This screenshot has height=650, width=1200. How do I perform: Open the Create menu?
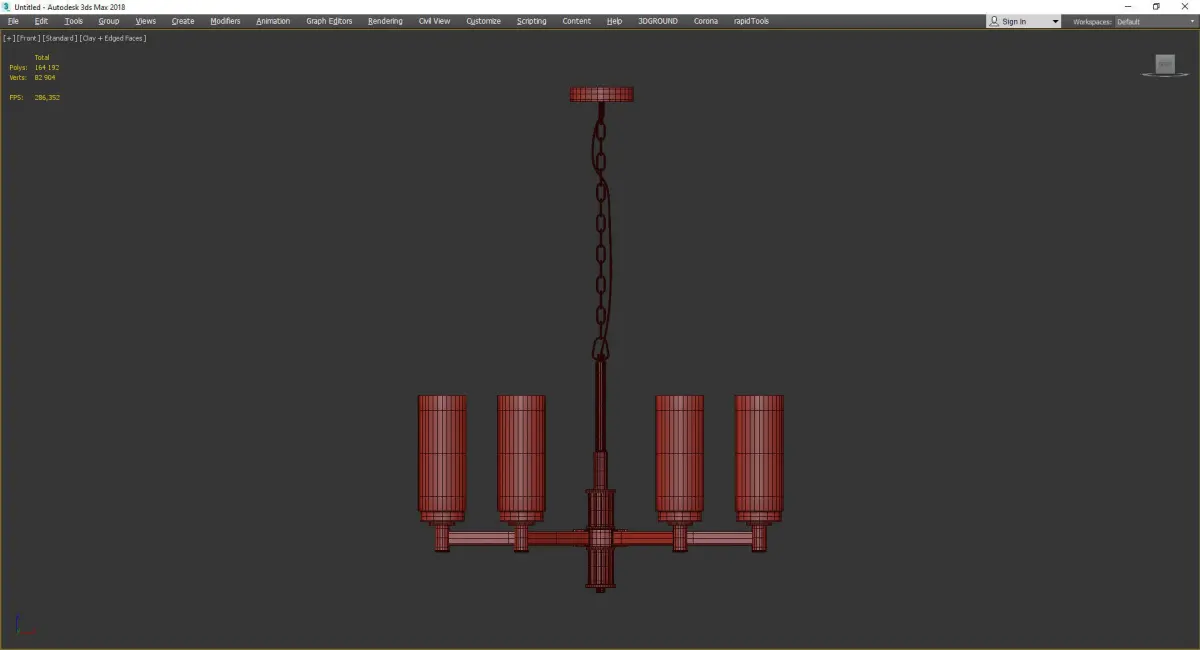(183, 21)
